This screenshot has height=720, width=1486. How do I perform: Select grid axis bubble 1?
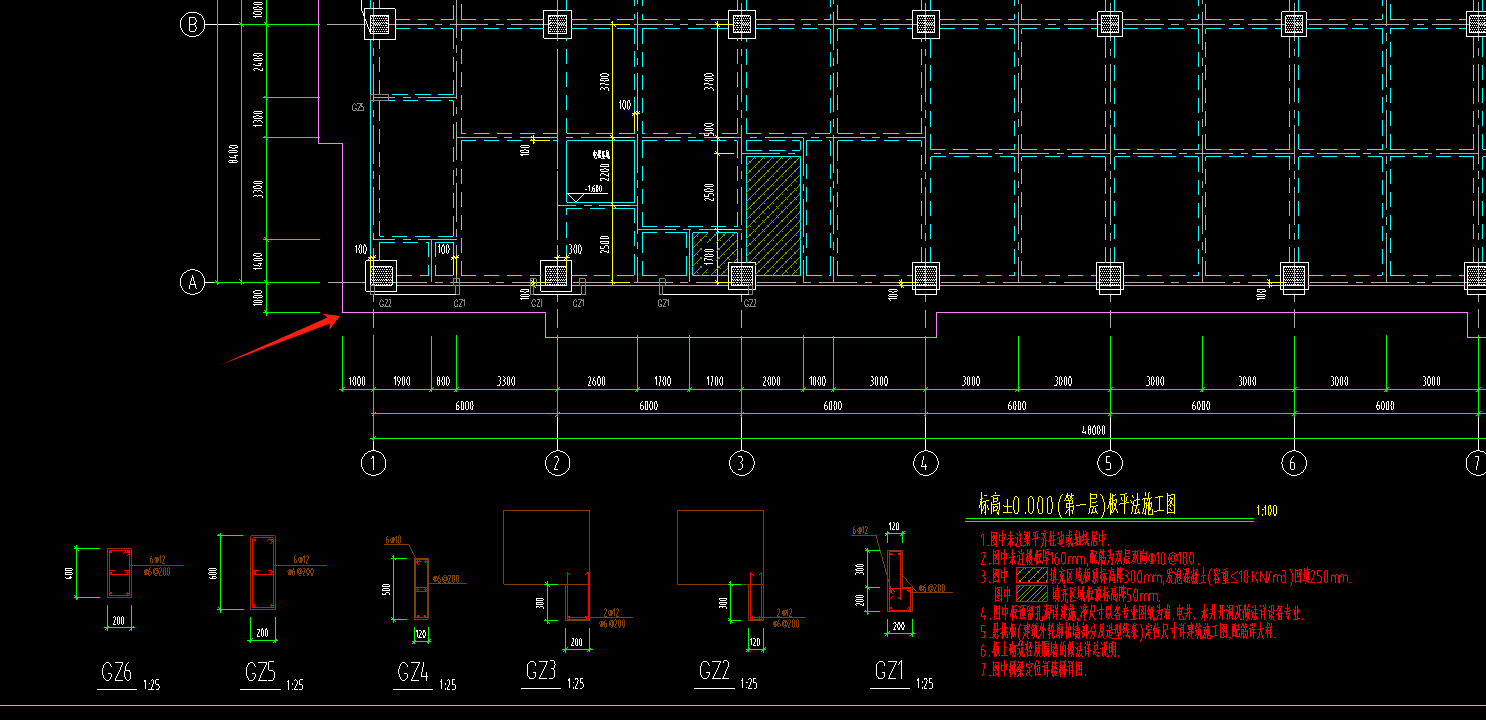coord(373,463)
